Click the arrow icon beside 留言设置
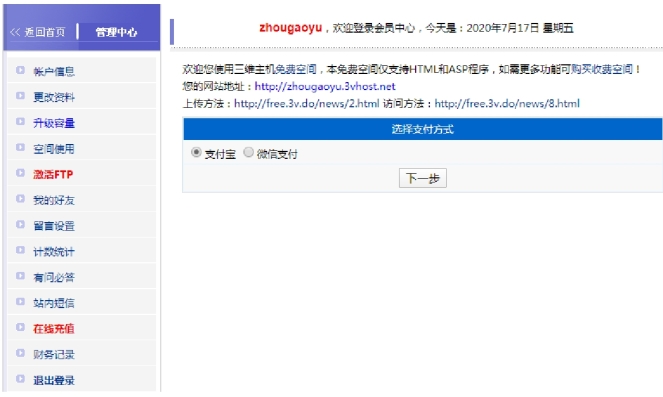The height and width of the screenshot is (397, 663). [20, 225]
